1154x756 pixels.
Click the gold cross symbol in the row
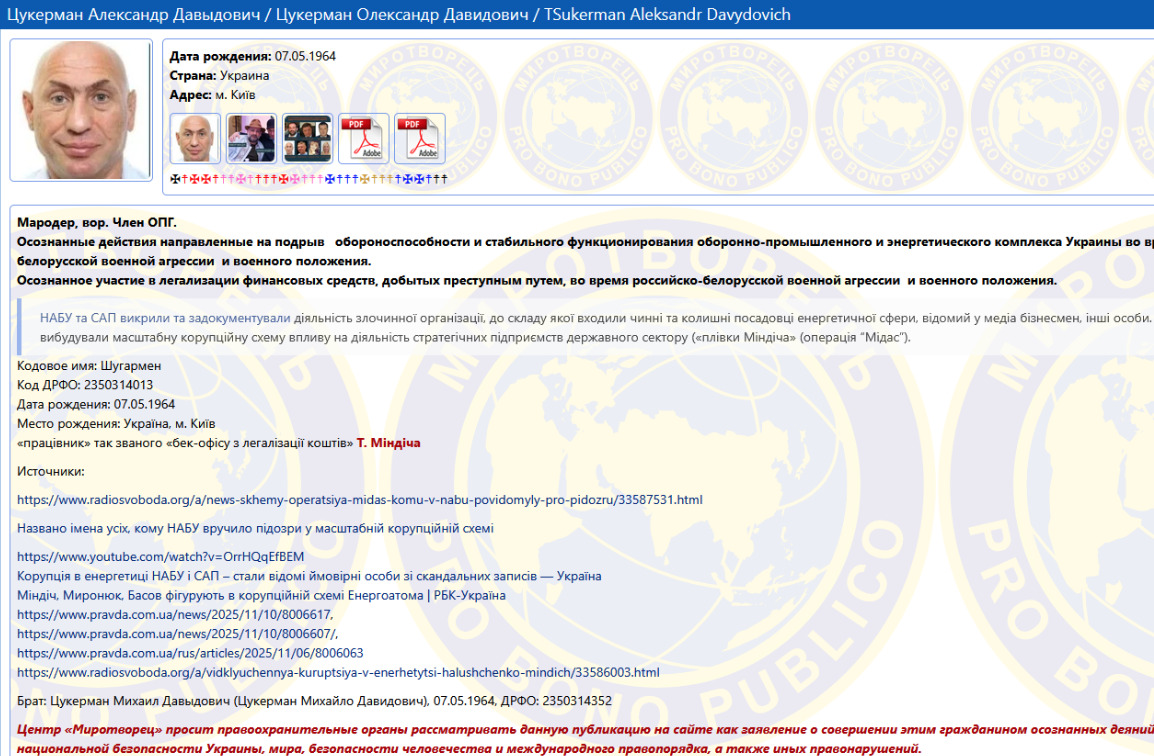tap(365, 178)
